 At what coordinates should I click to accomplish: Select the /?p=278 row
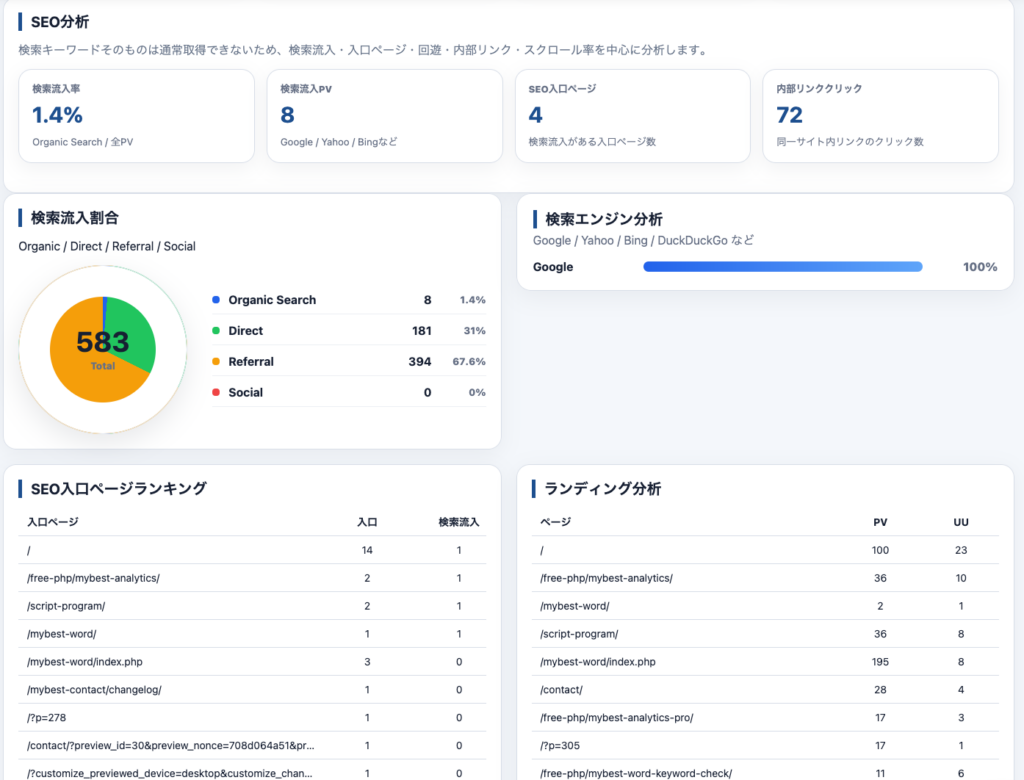pyautogui.click(x=252, y=717)
